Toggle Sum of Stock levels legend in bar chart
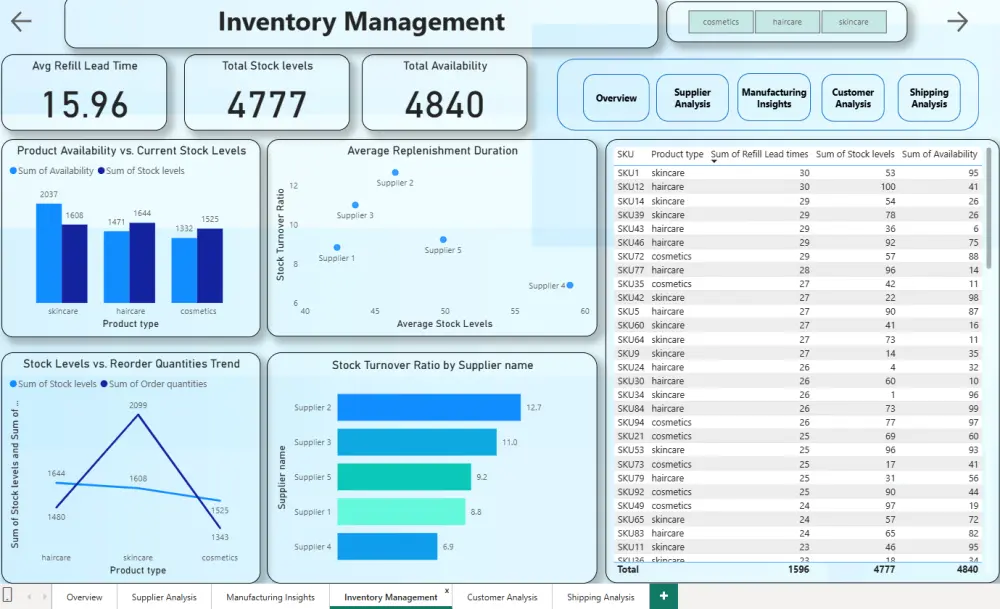 141,171
